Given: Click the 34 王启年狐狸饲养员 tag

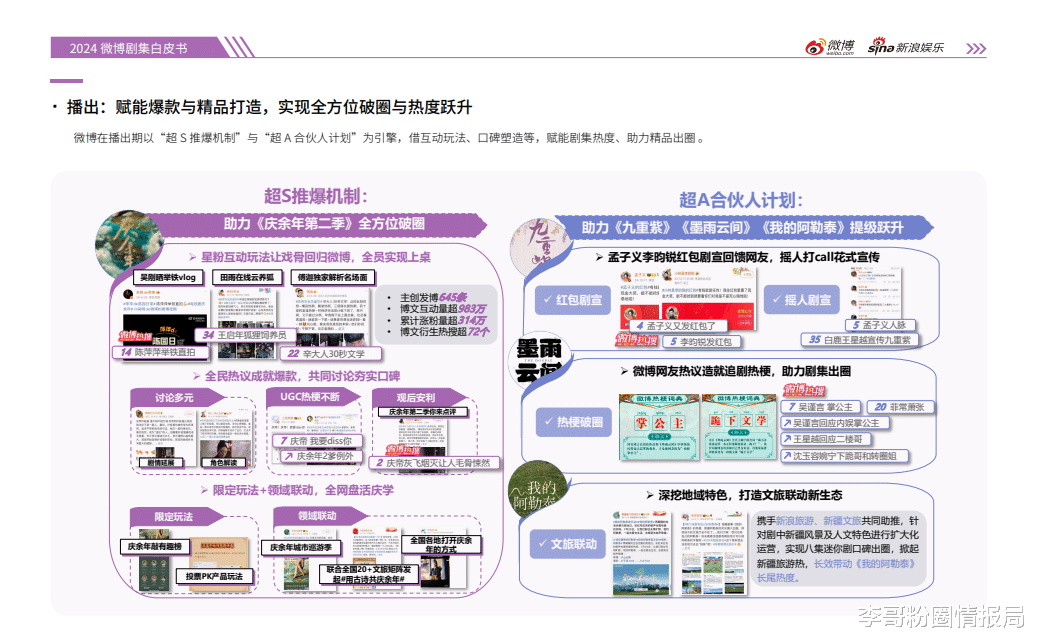Looking at the screenshot, I should [245, 335].
